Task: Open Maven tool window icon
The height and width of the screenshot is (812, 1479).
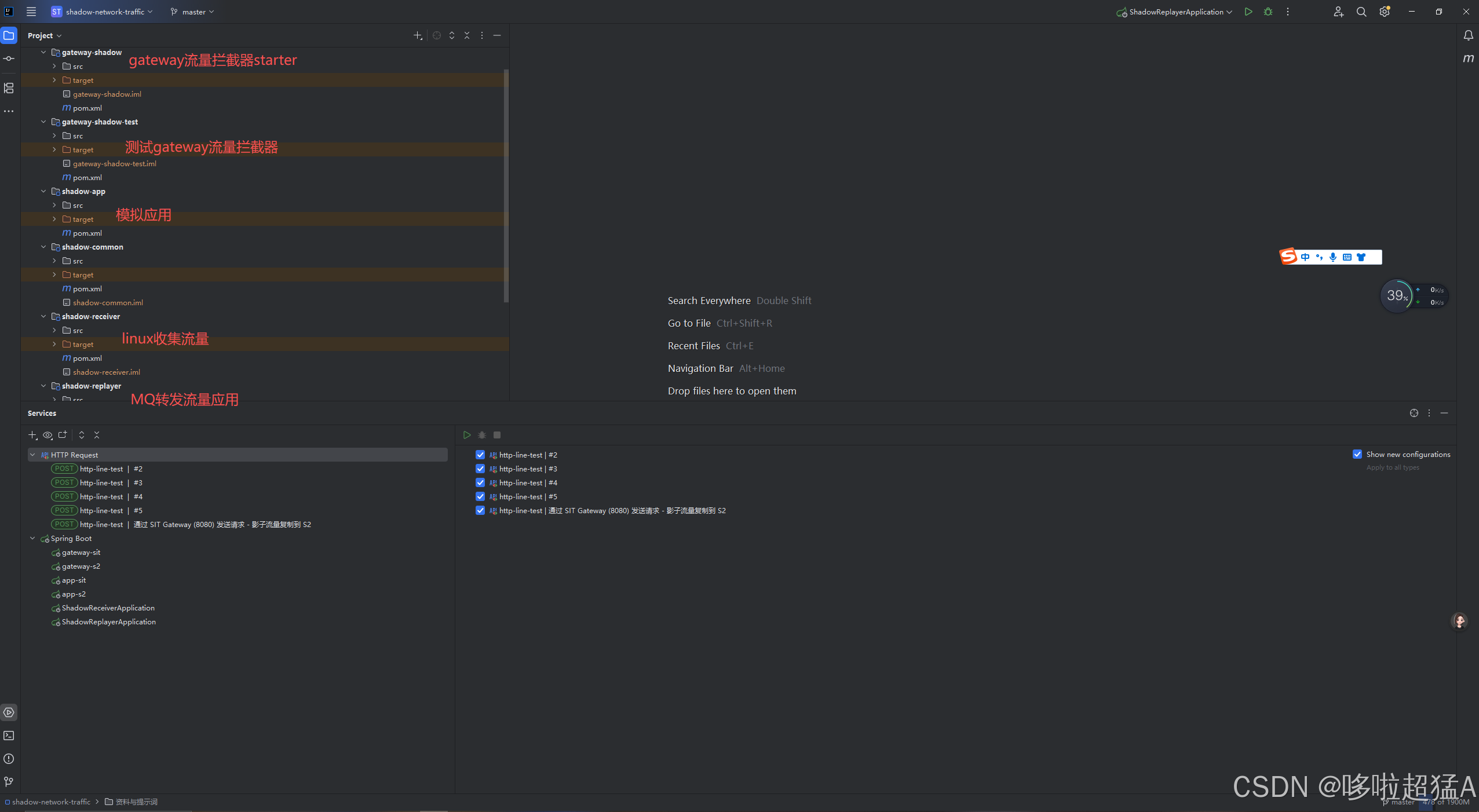Action: pyautogui.click(x=1468, y=58)
